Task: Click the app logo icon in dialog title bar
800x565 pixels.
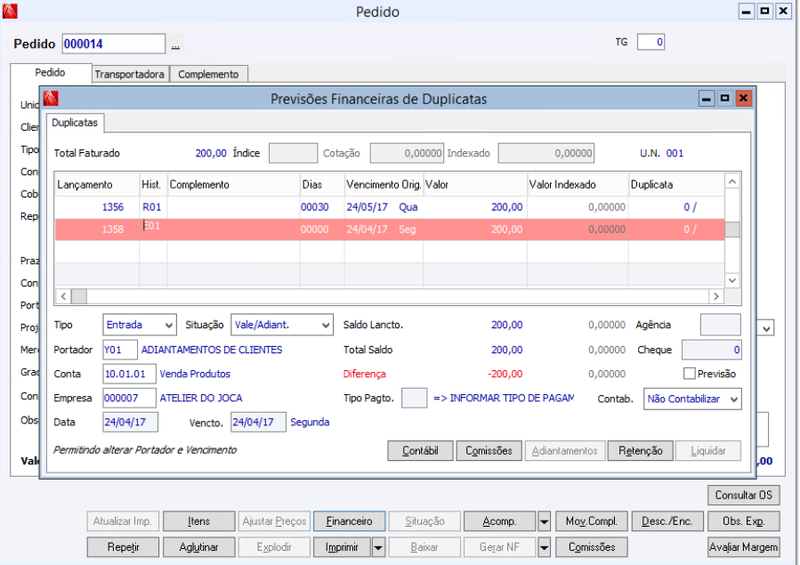Action: 51,99
